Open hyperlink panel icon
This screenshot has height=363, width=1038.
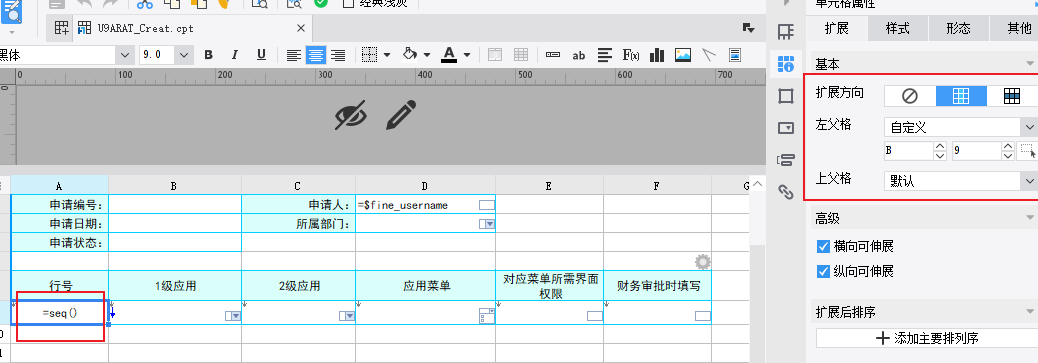[x=786, y=191]
